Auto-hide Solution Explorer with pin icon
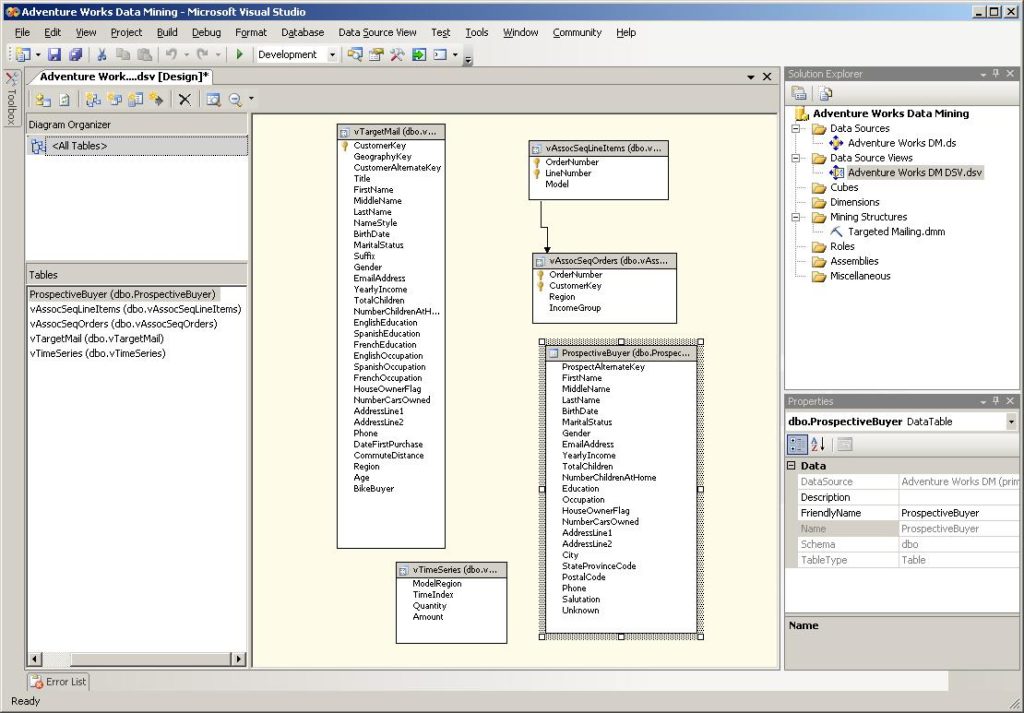The image size is (1024, 713). (996, 74)
